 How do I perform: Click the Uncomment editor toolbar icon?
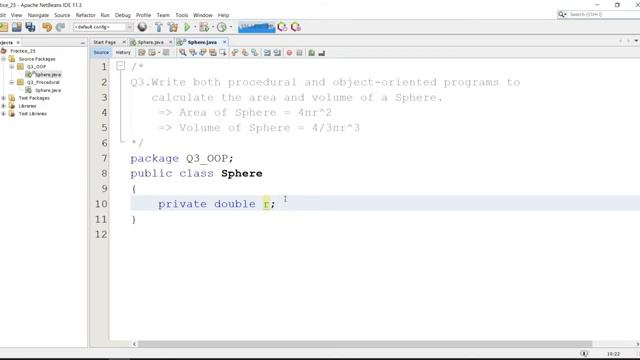322,53
